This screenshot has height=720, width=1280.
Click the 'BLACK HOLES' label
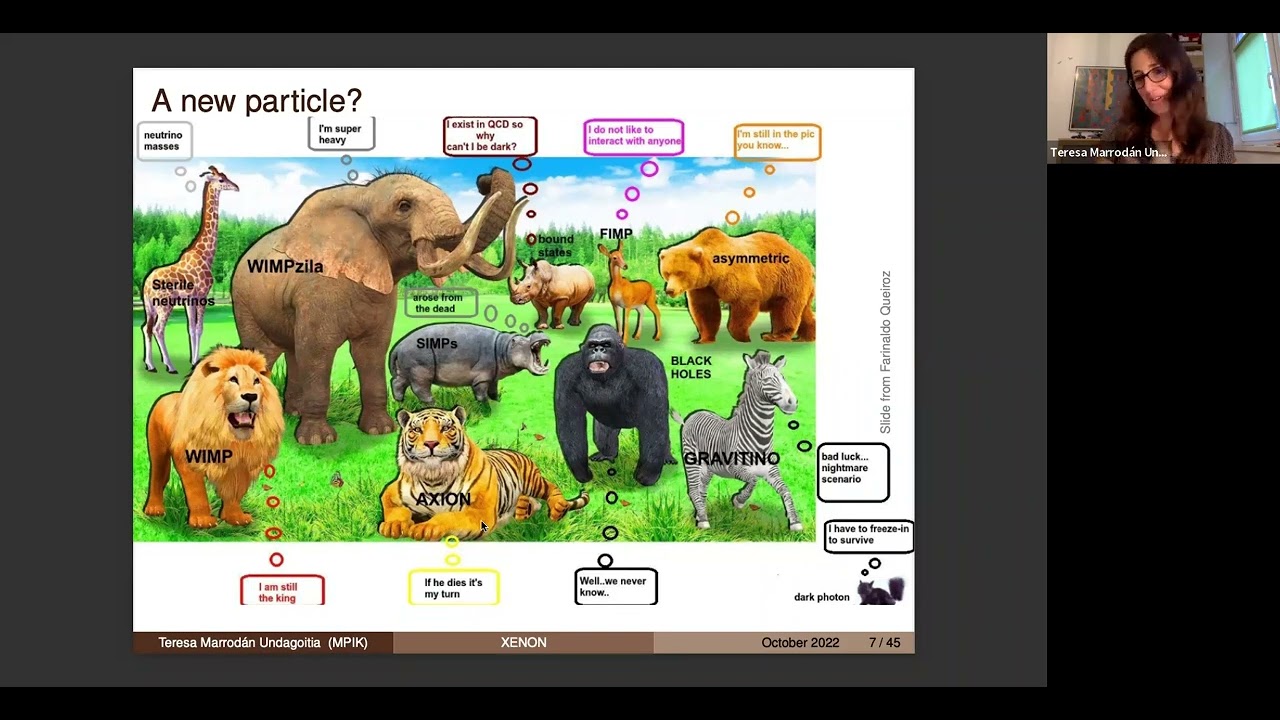coord(691,367)
